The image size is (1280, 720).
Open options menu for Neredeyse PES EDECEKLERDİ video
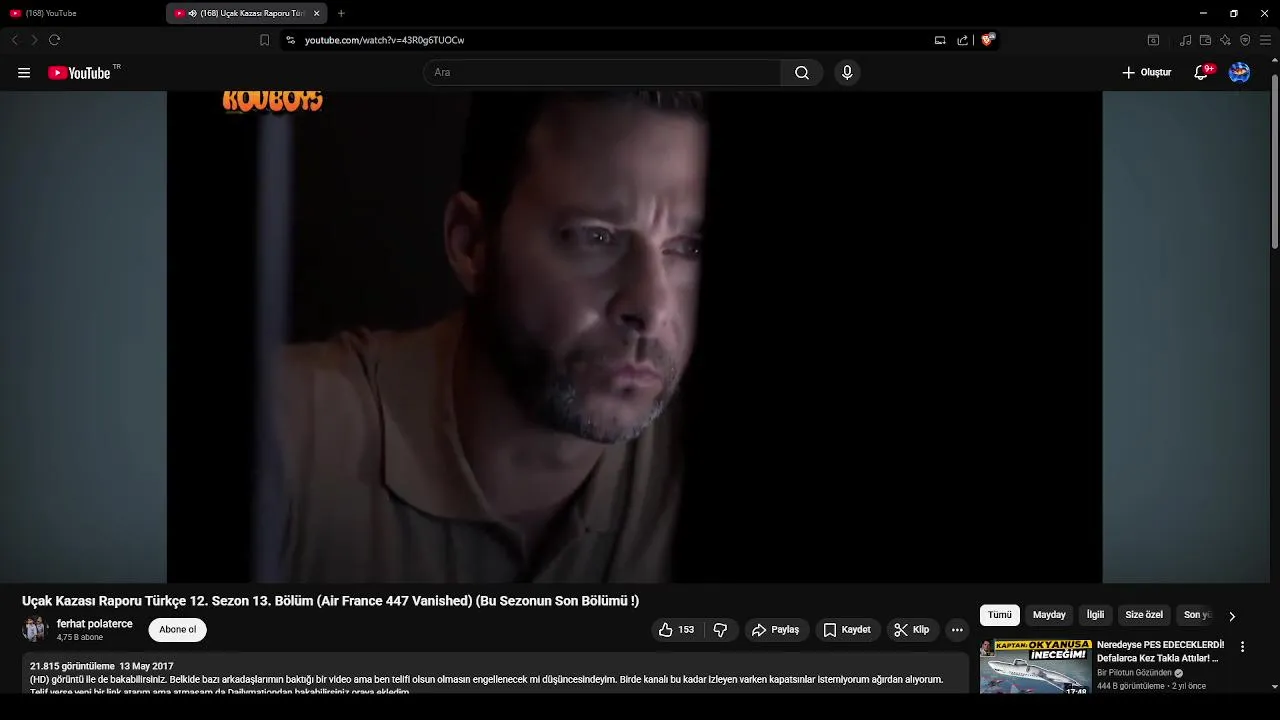[1242, 647]
